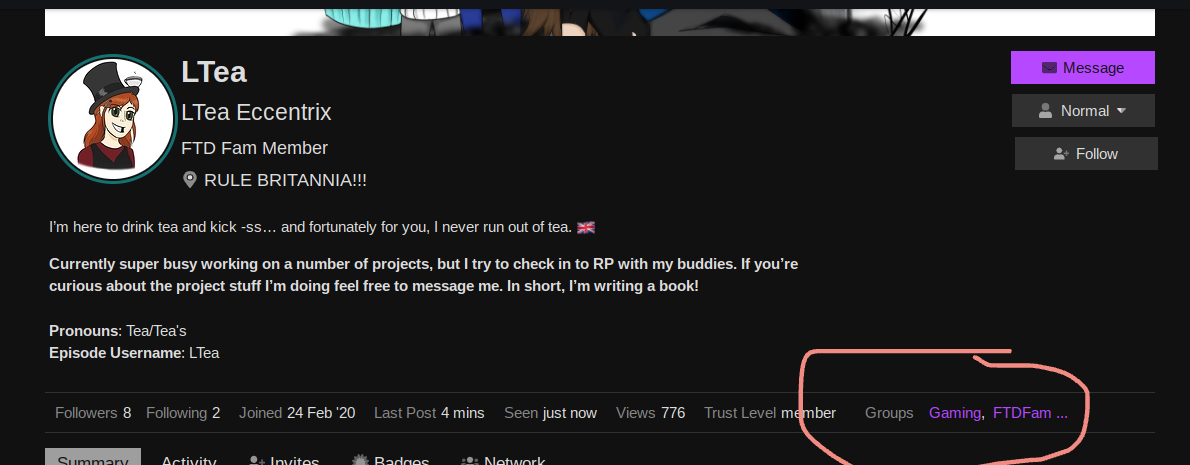Switch to the Summary tab

click(x=93, y=457)
